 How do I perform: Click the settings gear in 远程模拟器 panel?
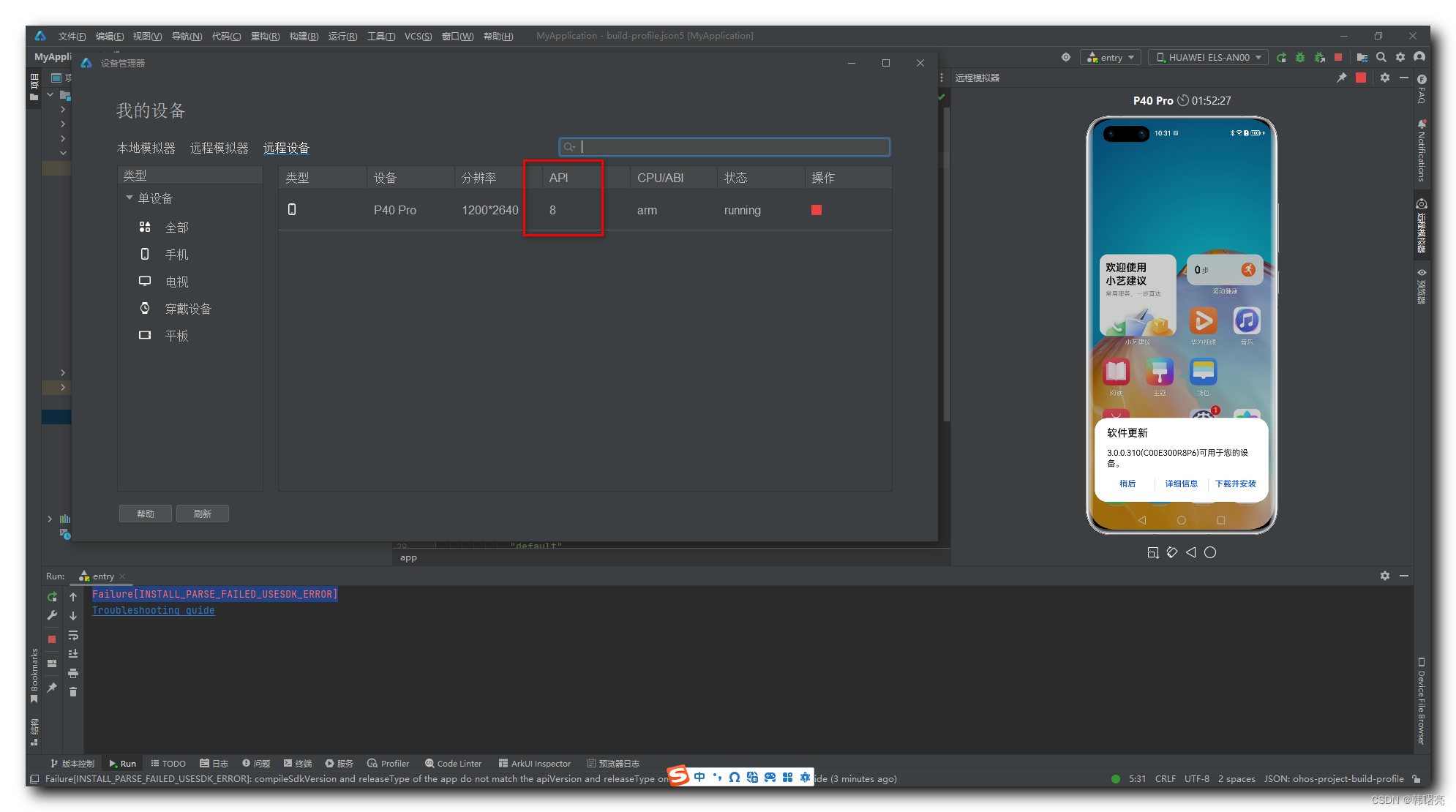click(1385, 78)
